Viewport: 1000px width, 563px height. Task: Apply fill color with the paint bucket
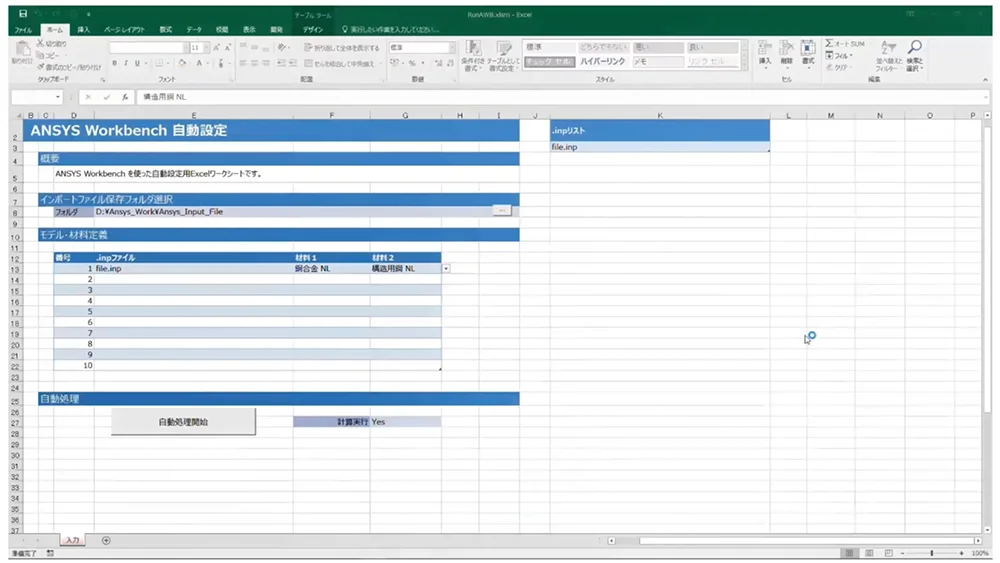[x=182, y=63]
